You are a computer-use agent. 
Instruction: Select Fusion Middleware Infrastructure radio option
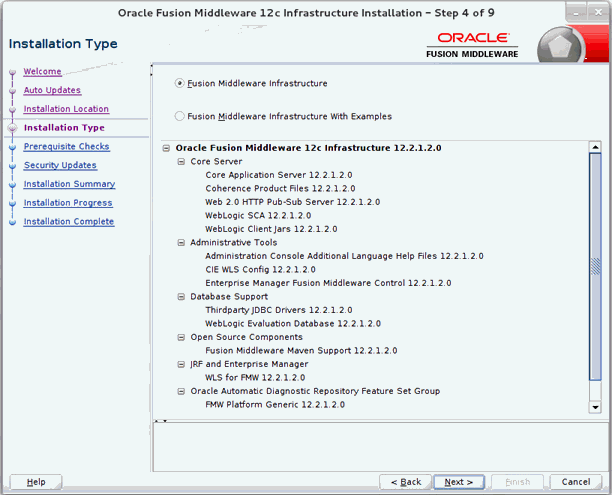(179, 83)
